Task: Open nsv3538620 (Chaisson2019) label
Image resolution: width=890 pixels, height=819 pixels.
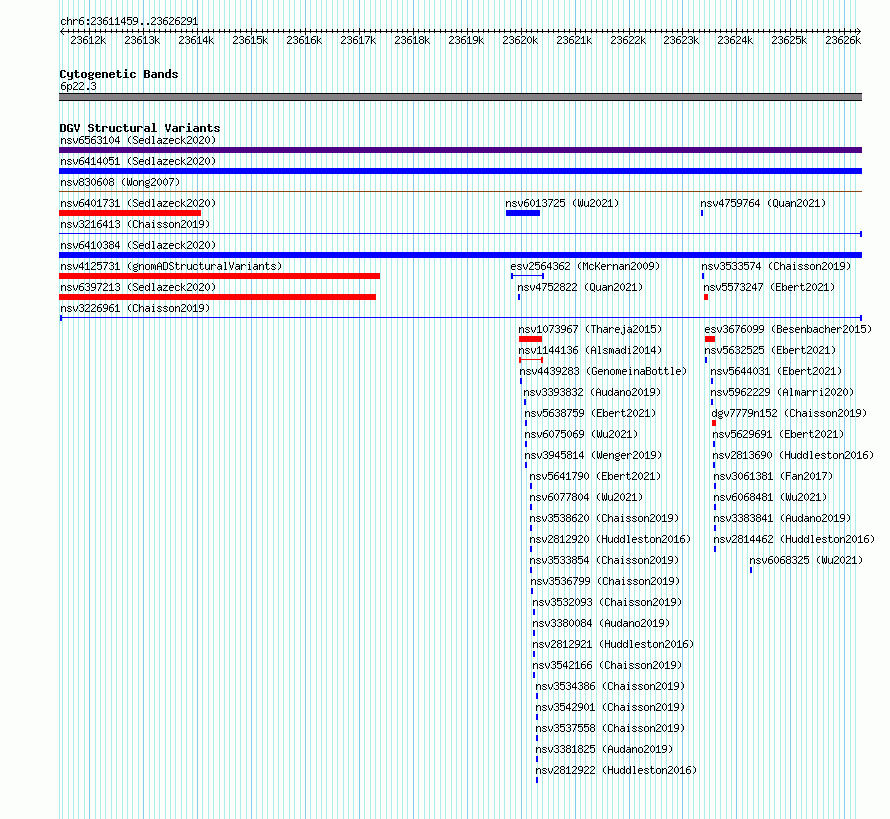Action: point(604,518)
